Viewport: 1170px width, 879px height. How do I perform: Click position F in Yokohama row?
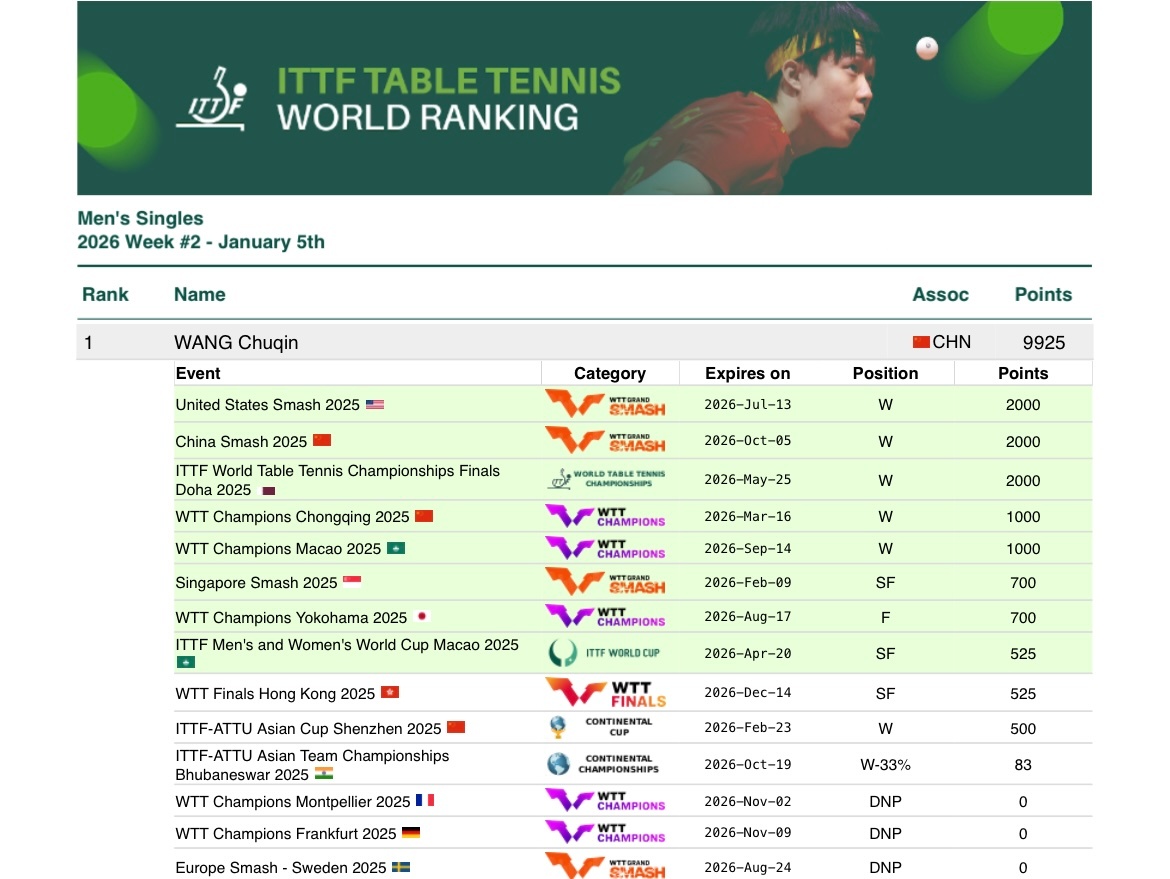[x=885, y=618]
